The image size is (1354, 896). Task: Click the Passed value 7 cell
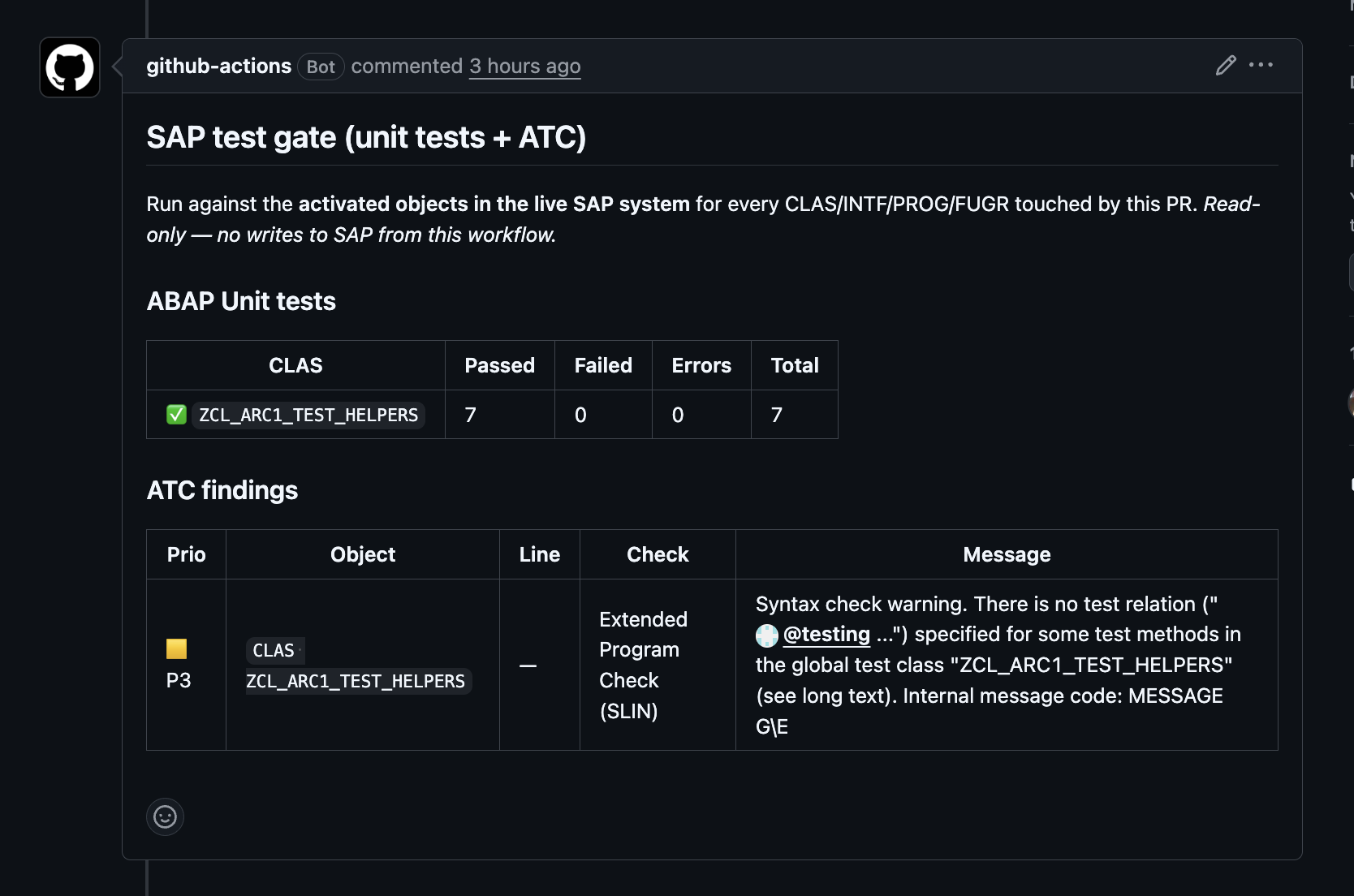pos(499,415)
